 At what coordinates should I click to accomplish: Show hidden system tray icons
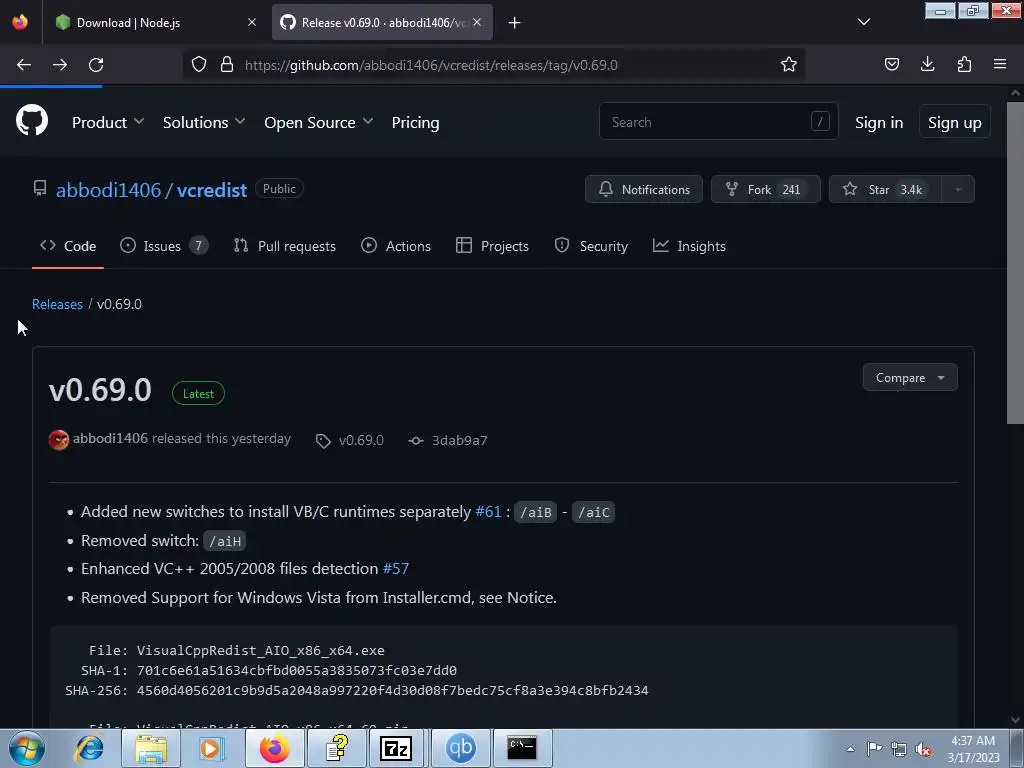pos(850,749)
